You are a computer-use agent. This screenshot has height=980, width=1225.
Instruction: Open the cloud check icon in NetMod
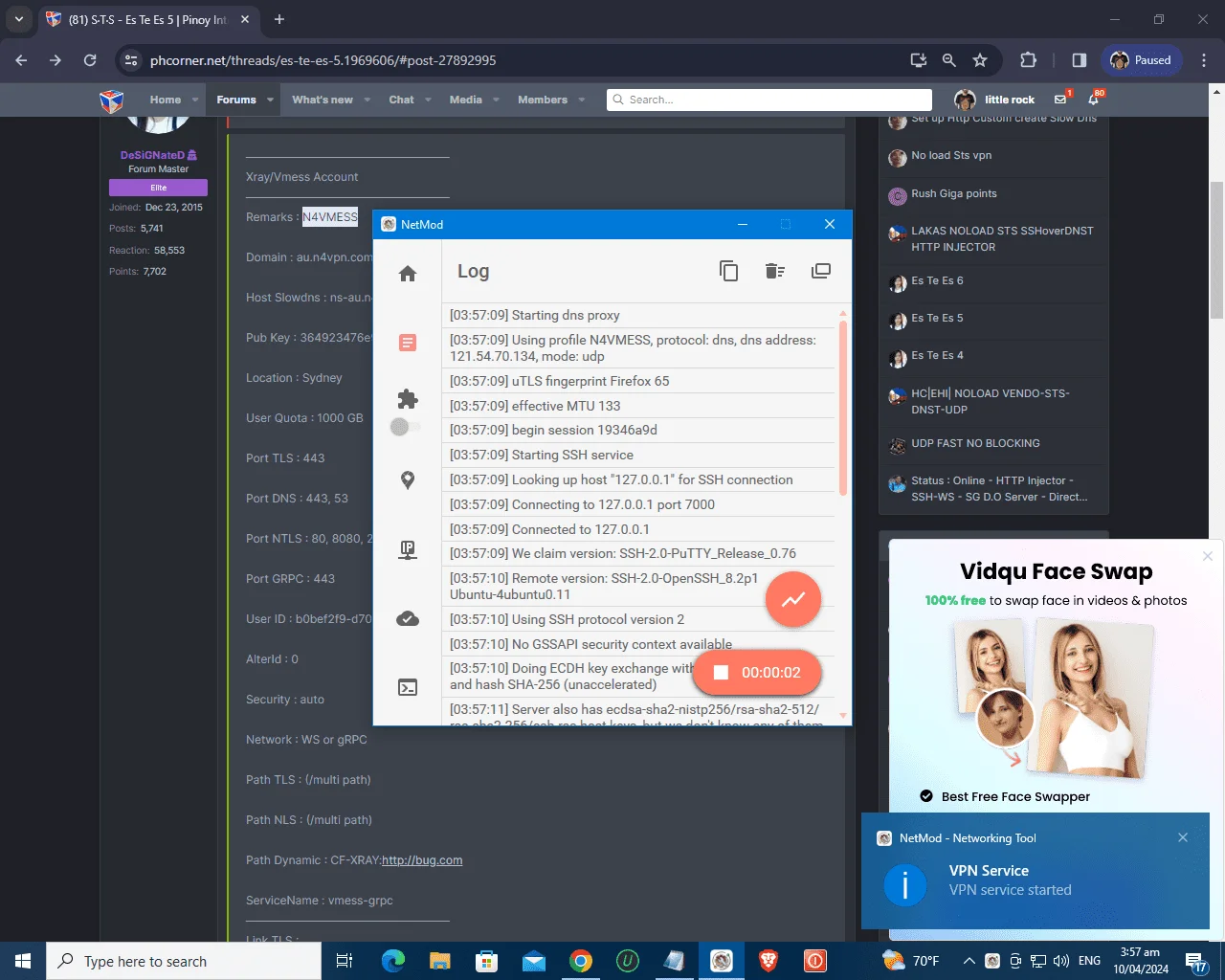tap(408, 619)
